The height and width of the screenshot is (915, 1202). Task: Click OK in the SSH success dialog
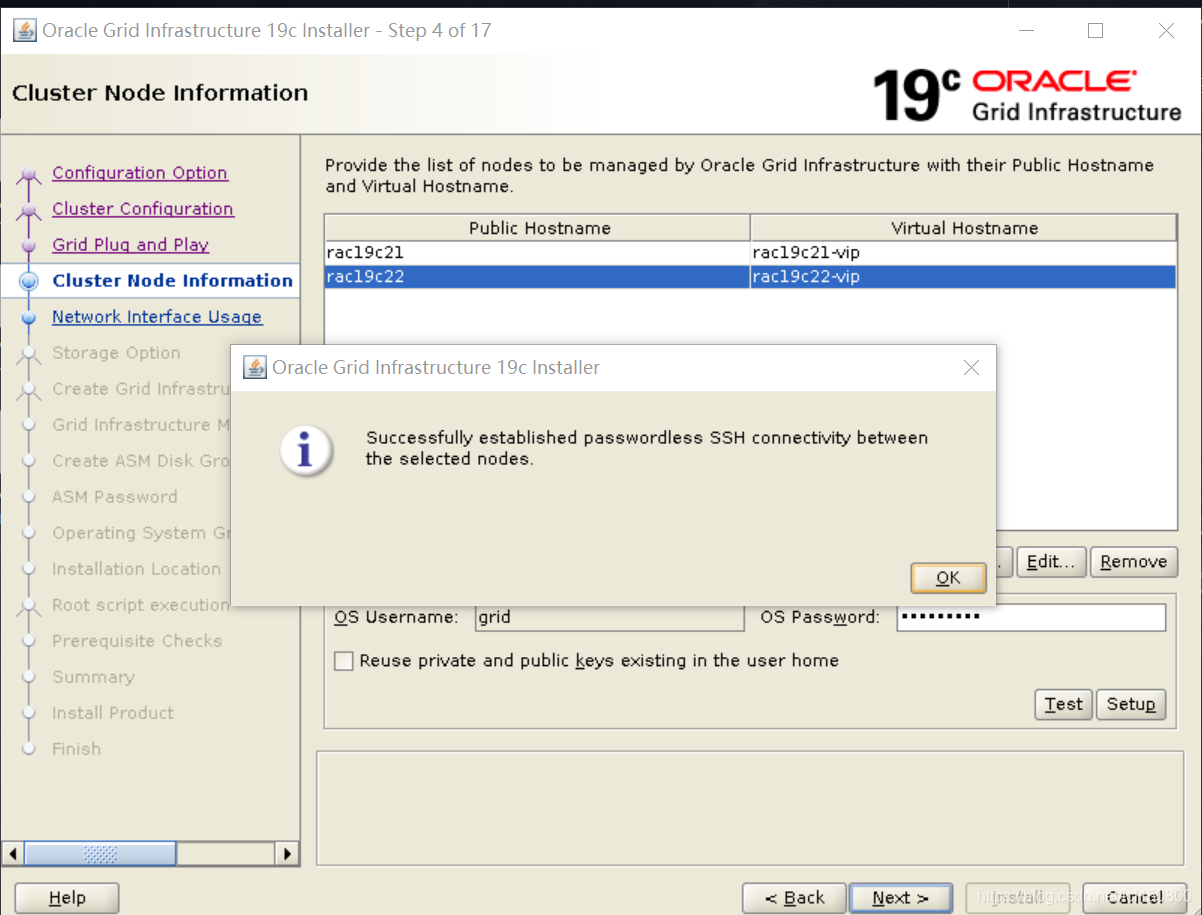point(948,577)
